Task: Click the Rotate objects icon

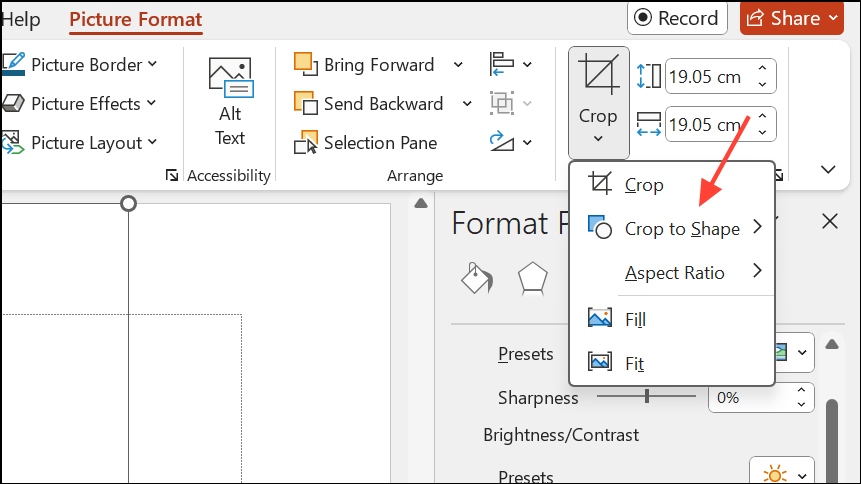Action: (502, 142)
